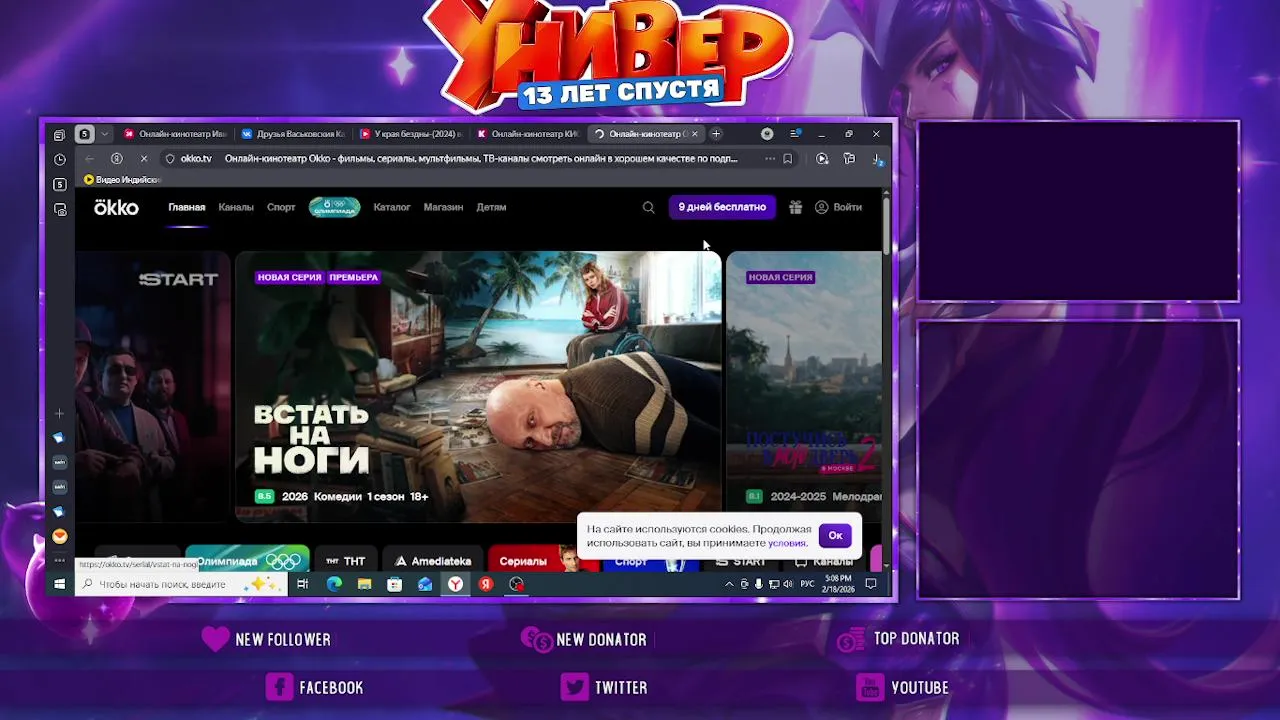
Task: Click the Новая серия Премьера badge
Action: [318, 277]
